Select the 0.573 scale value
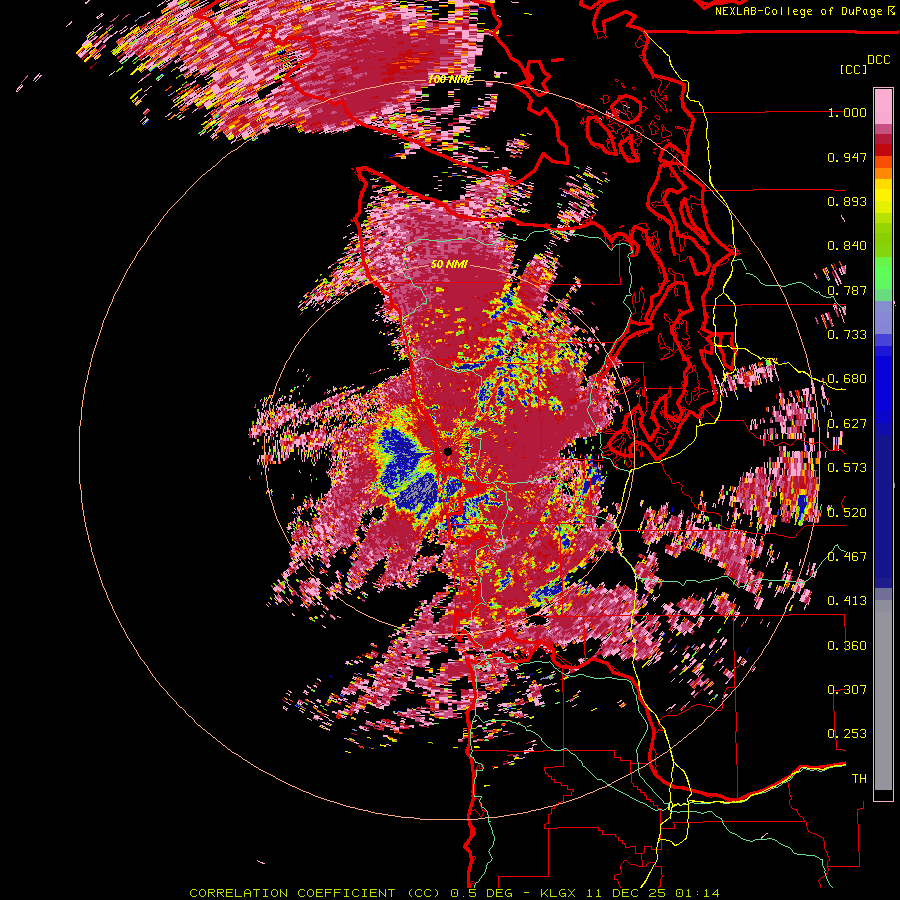The height and width of the screenshot is (900, 900). click(847, 468)
